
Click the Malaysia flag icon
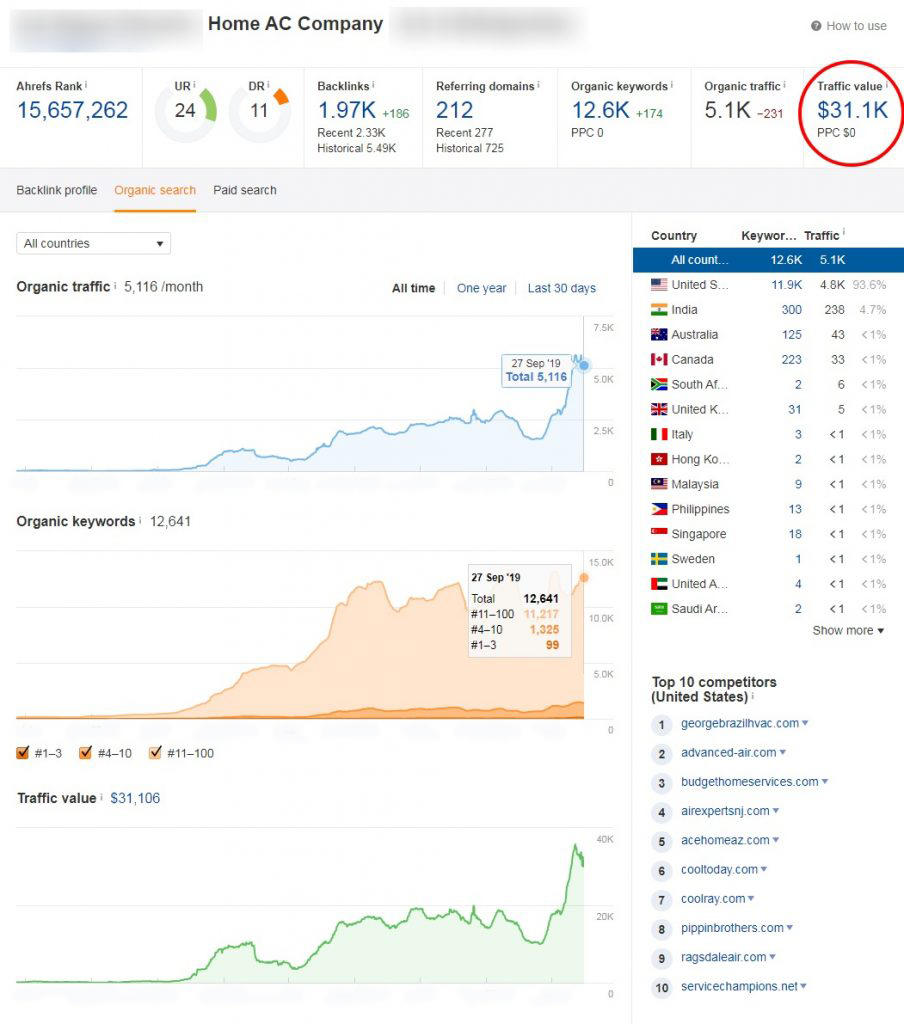[659, 484]
